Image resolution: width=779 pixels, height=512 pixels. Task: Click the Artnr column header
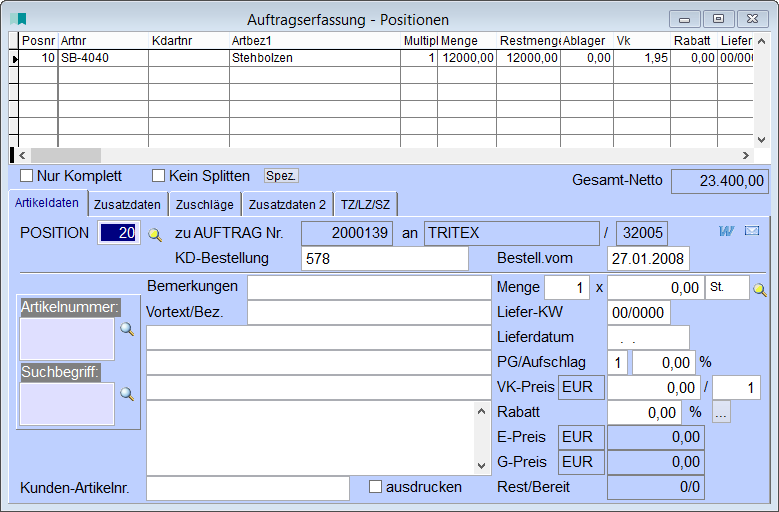(103, 41)
